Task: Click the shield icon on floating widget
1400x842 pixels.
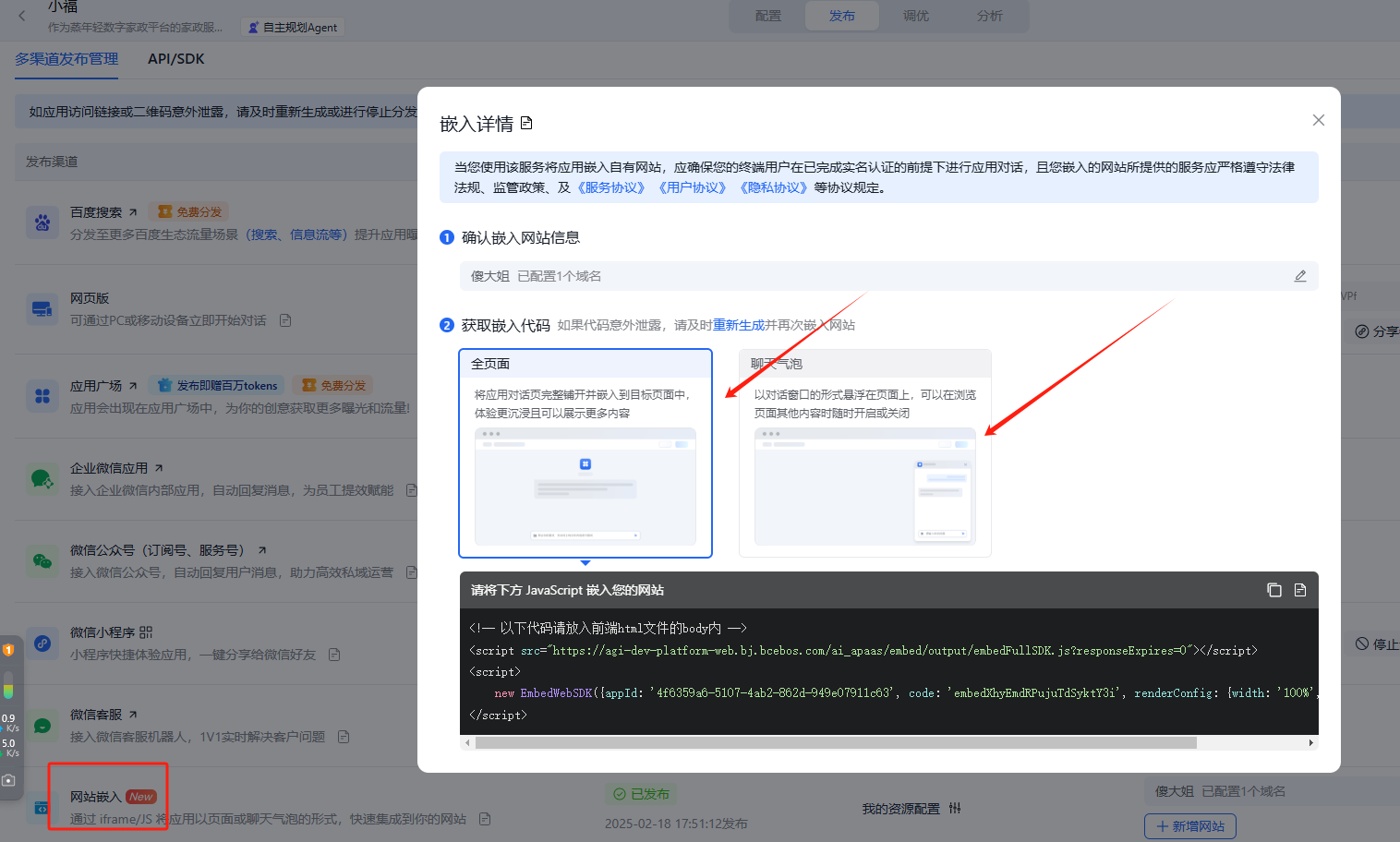Action: 8,650
